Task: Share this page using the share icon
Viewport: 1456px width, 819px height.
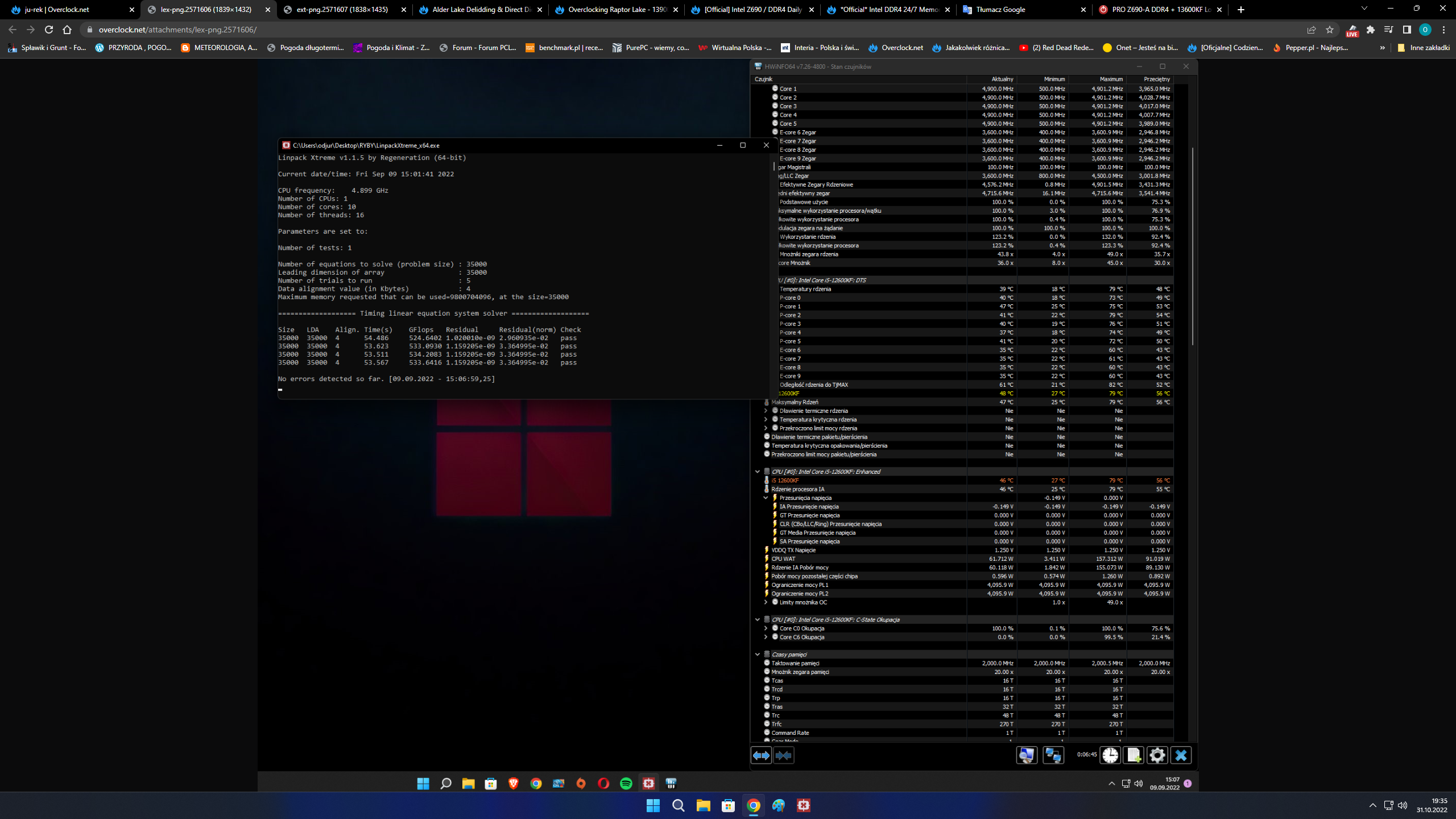Action: pos(1312,30)
